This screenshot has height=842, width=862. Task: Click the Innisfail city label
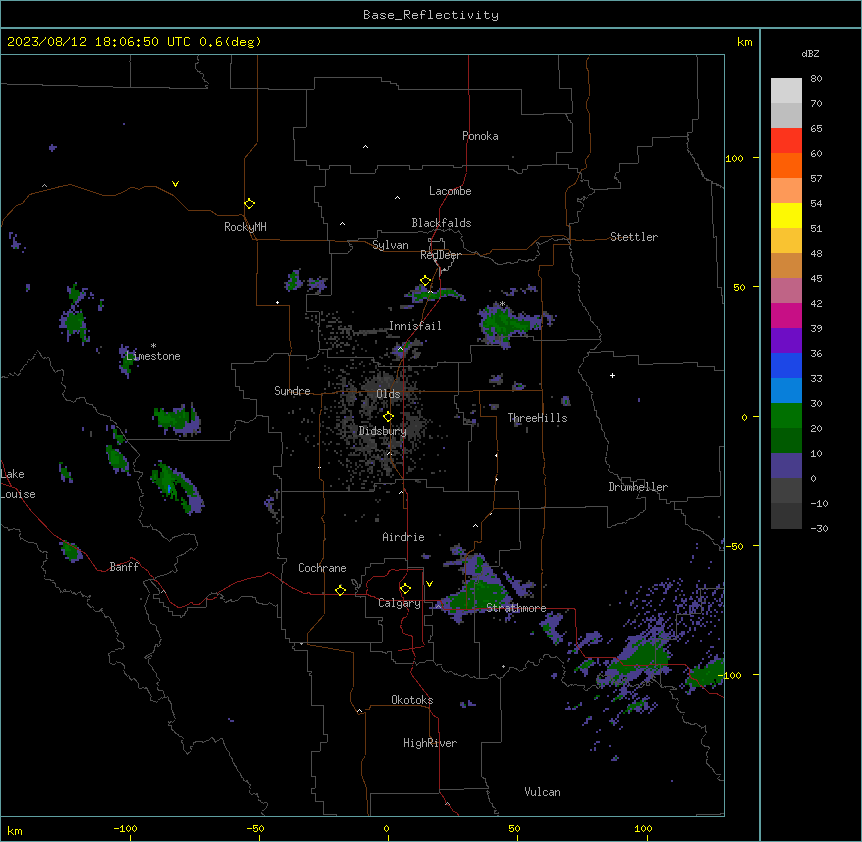click(415, 326)
